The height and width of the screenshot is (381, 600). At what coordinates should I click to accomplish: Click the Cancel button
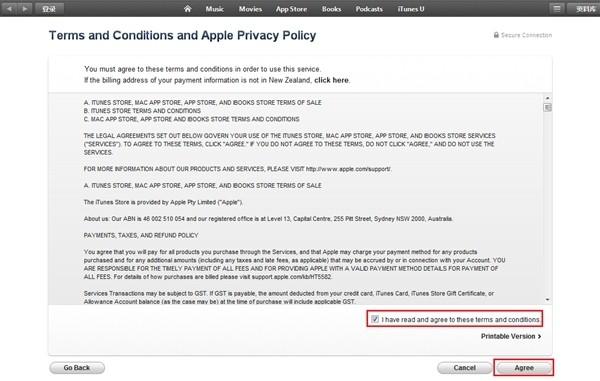465,368
